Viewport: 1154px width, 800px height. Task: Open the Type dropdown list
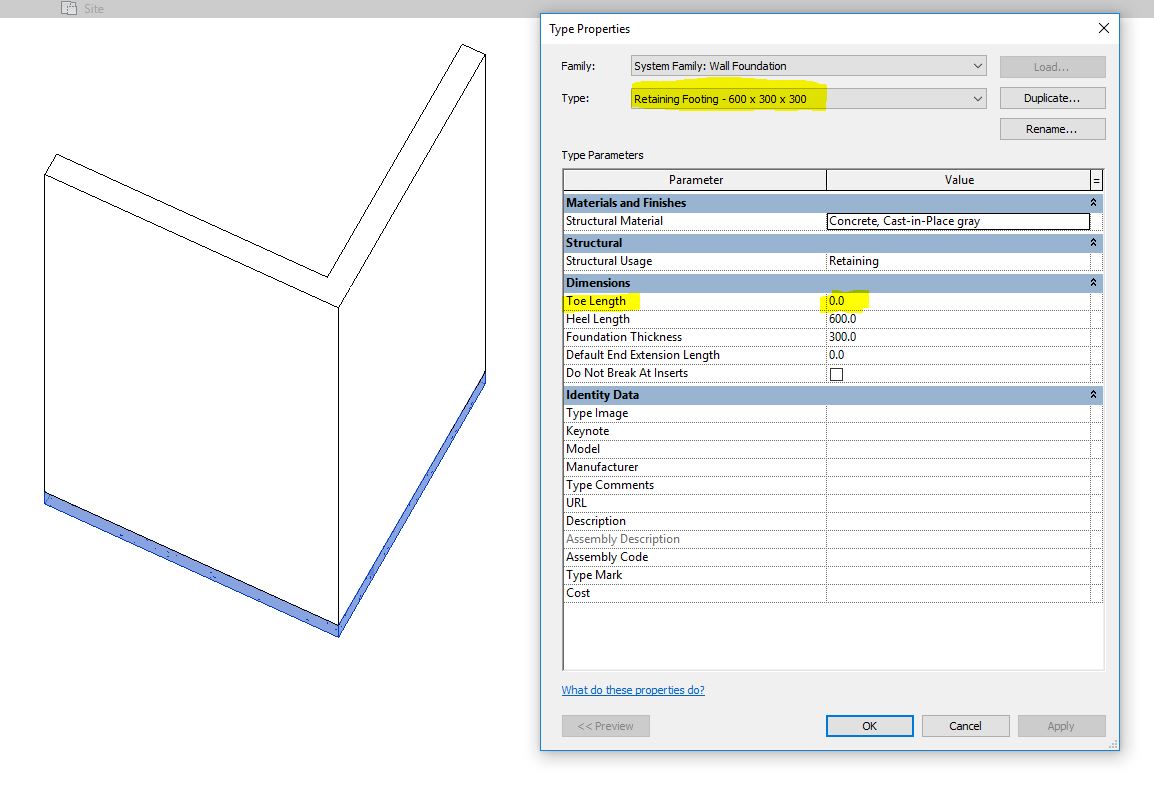[x=977, y=98]
